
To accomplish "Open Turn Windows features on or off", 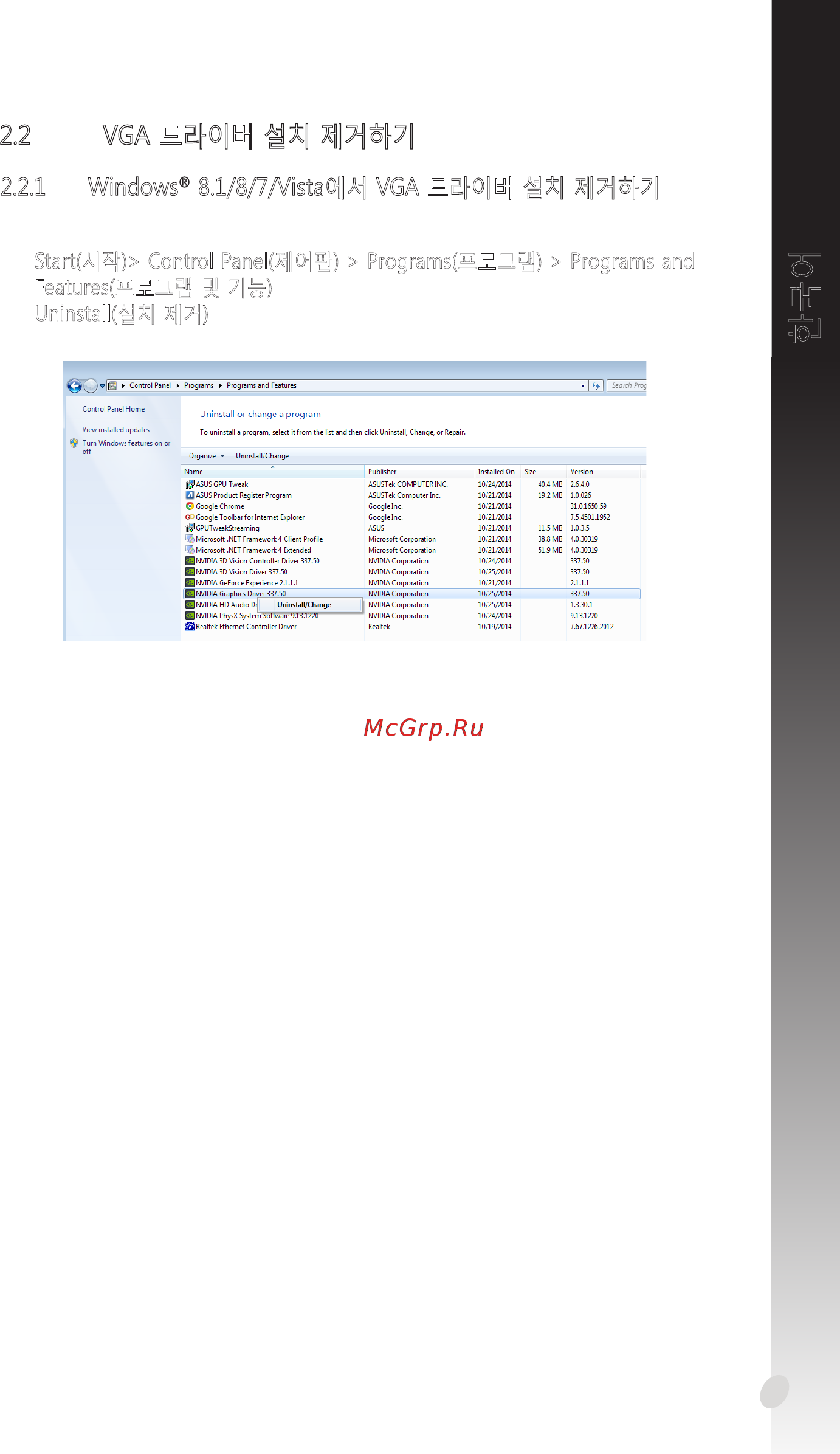I will point(126,447).
